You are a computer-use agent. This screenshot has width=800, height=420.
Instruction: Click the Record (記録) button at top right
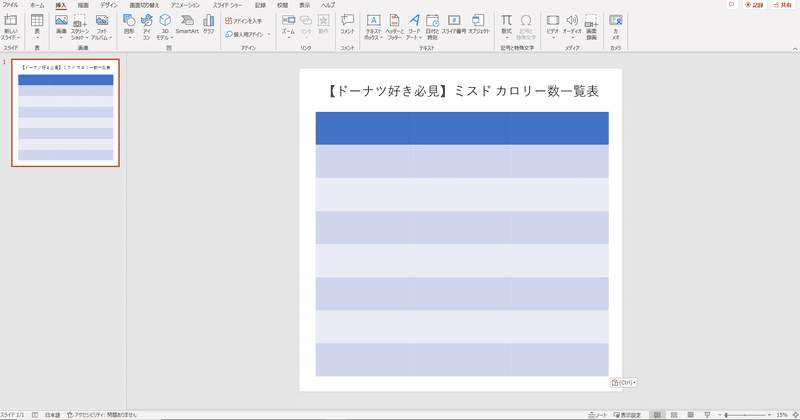point(754,5)
